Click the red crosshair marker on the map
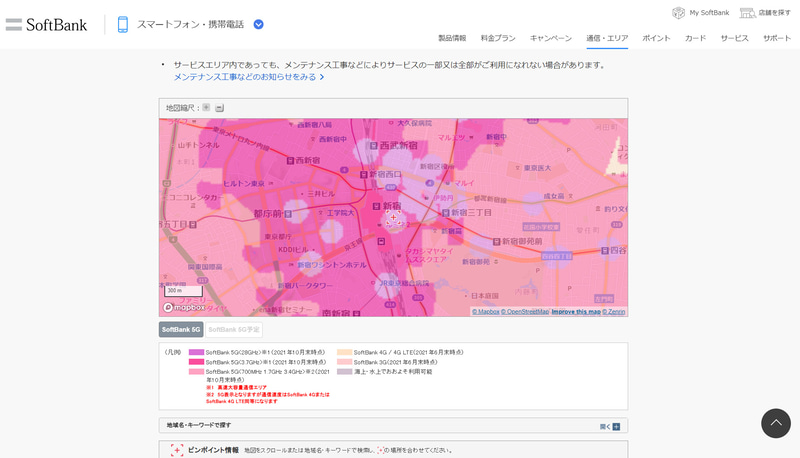This screenshot has height=458, width=800. (393, 218)
